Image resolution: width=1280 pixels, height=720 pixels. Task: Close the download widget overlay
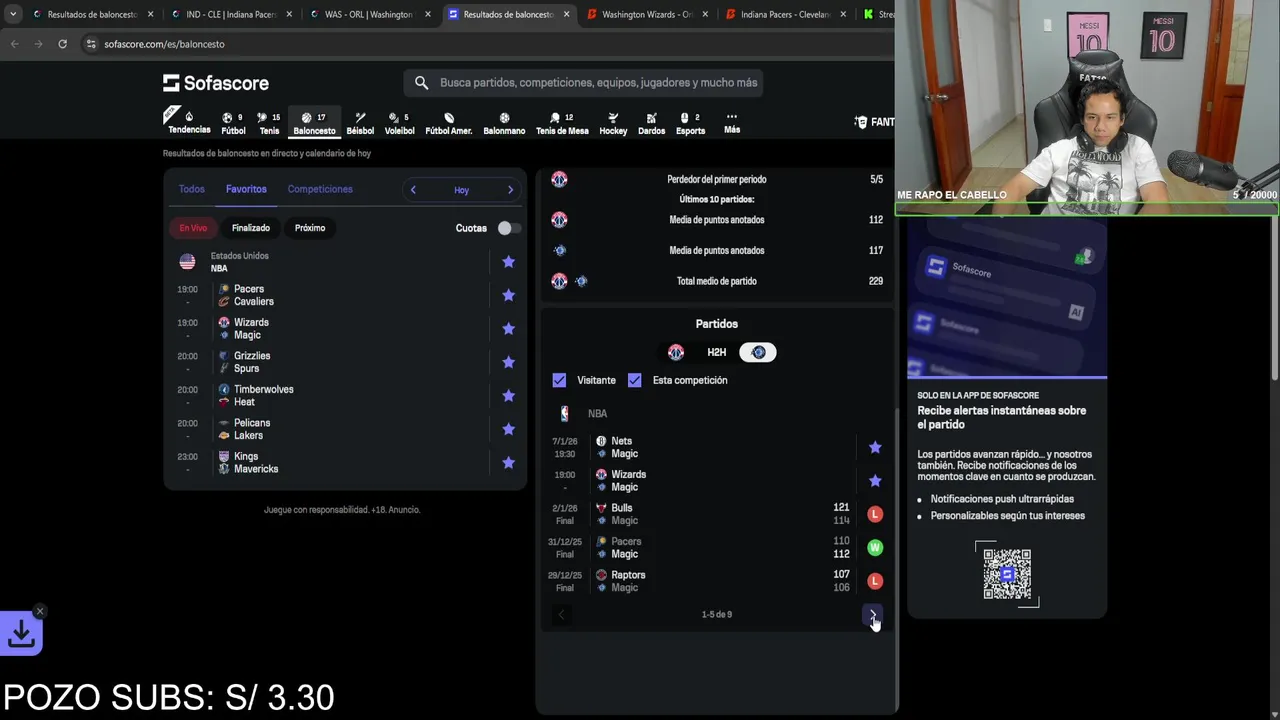click(x=40, y=611)
